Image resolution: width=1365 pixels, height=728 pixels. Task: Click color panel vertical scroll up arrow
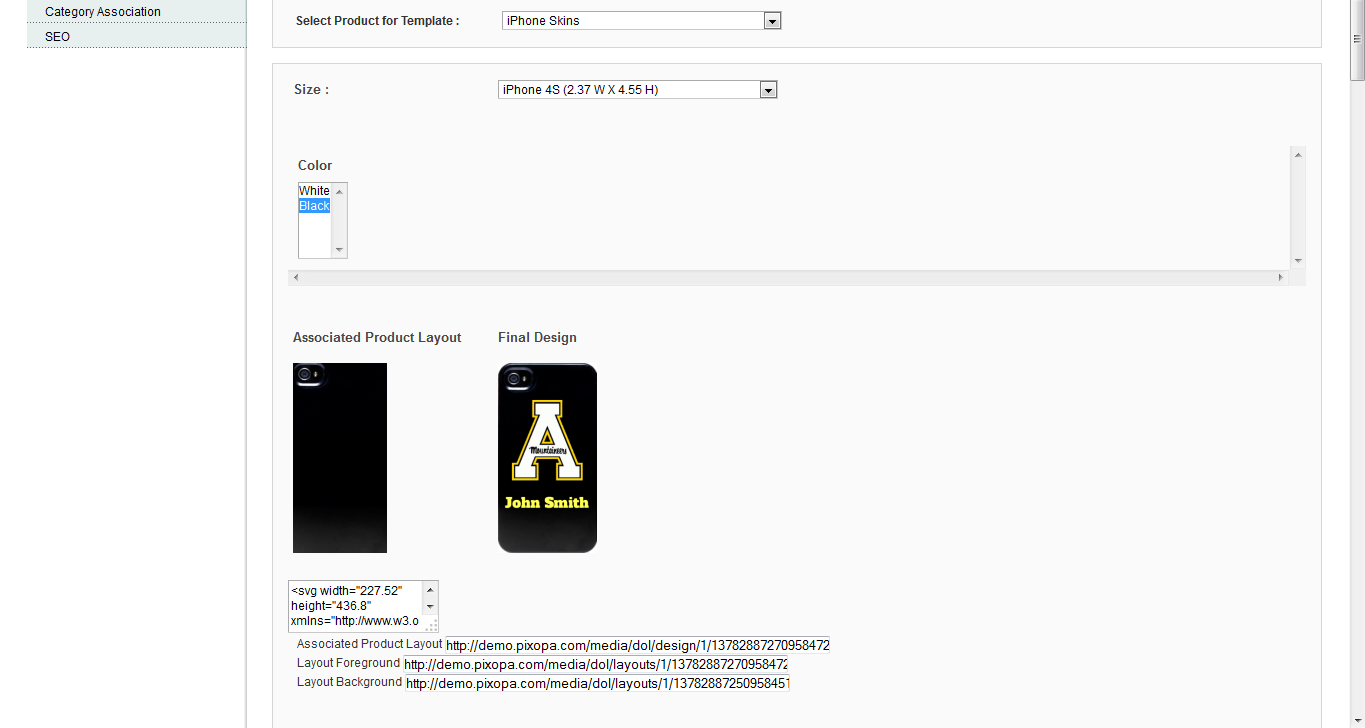click(1298, 154)
